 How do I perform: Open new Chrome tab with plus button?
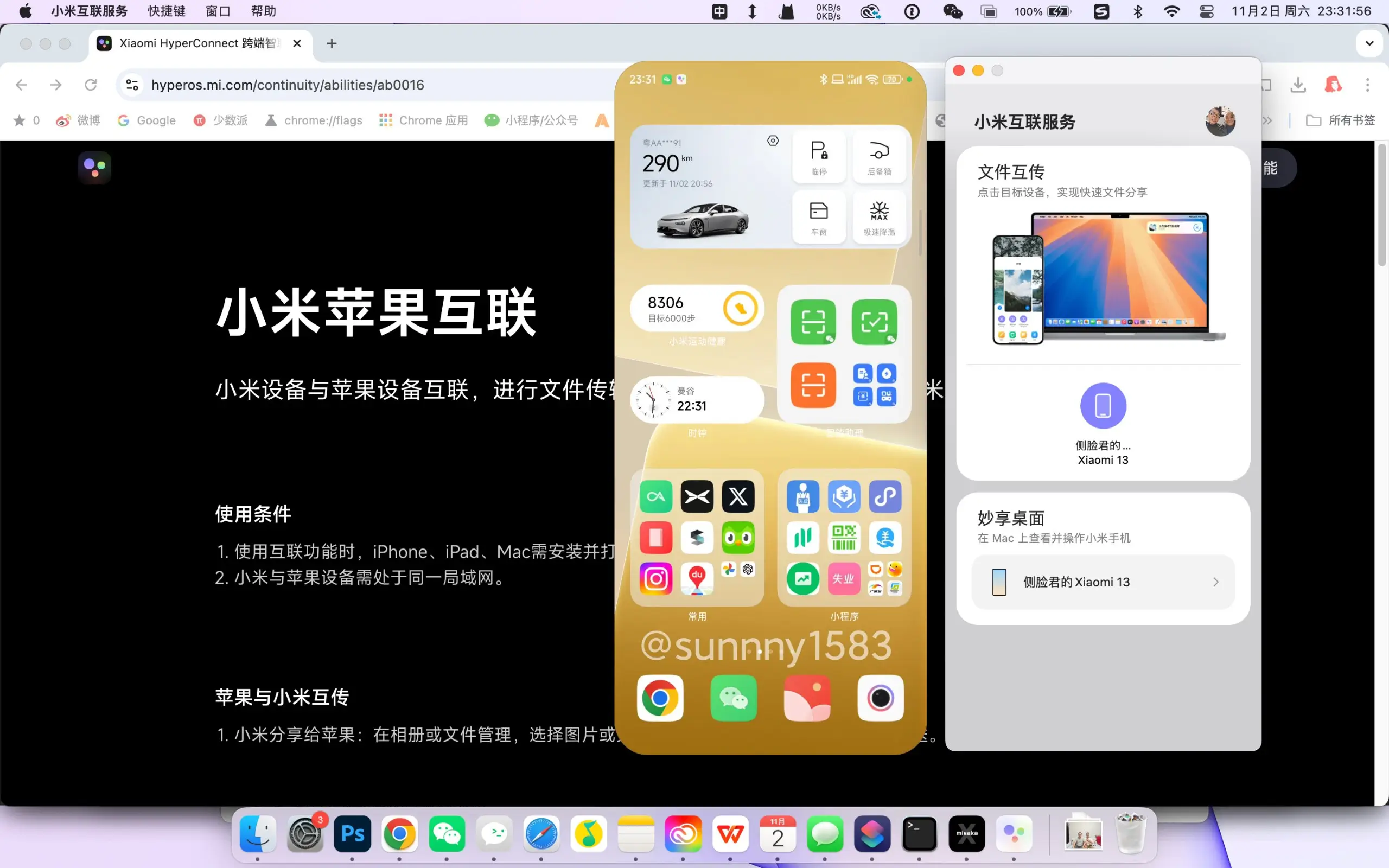click(x=331, y=43)
